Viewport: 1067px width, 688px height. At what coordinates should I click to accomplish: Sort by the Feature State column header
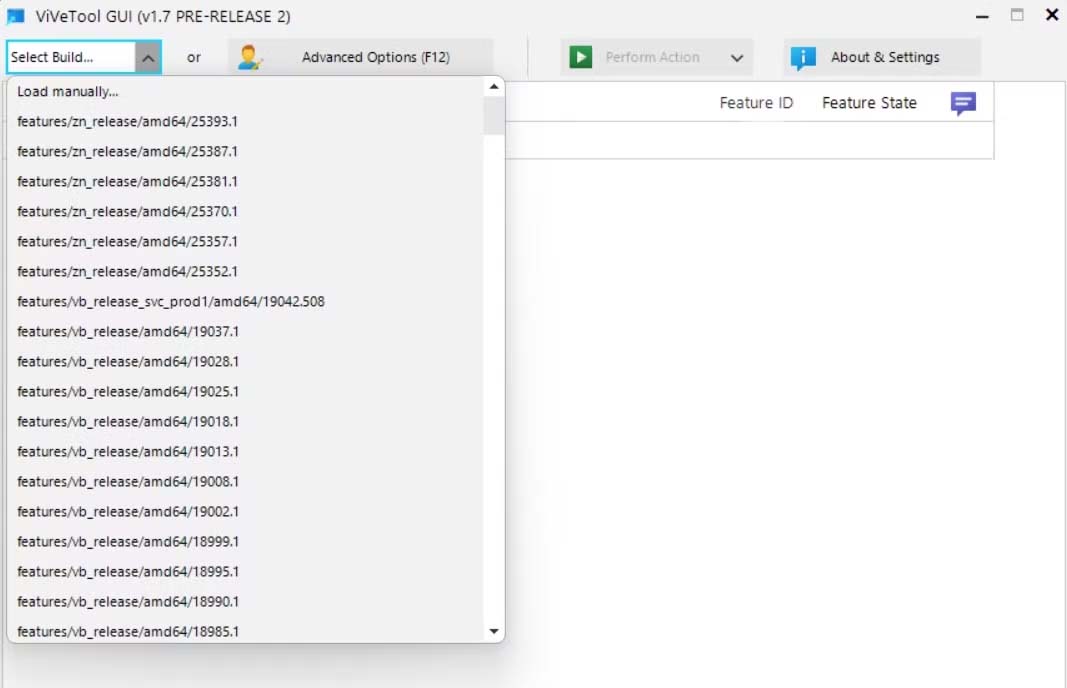tap(869, 103)
